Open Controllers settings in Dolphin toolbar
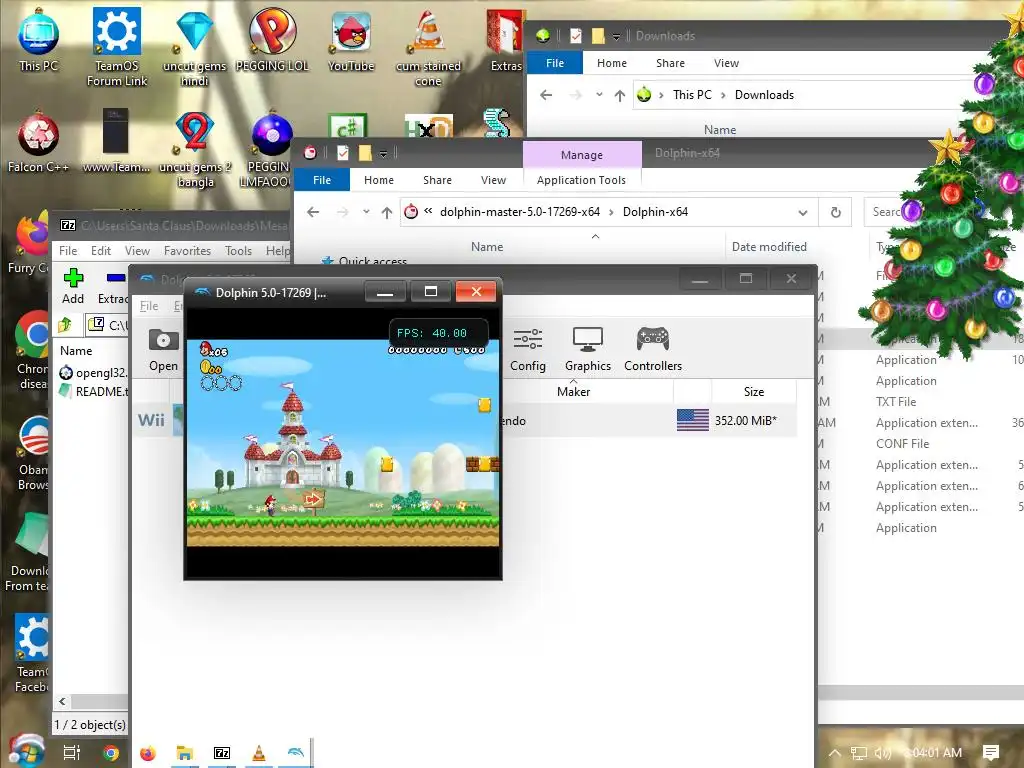The width and height of the screenshot is (1024, 768). pos(653,349)
